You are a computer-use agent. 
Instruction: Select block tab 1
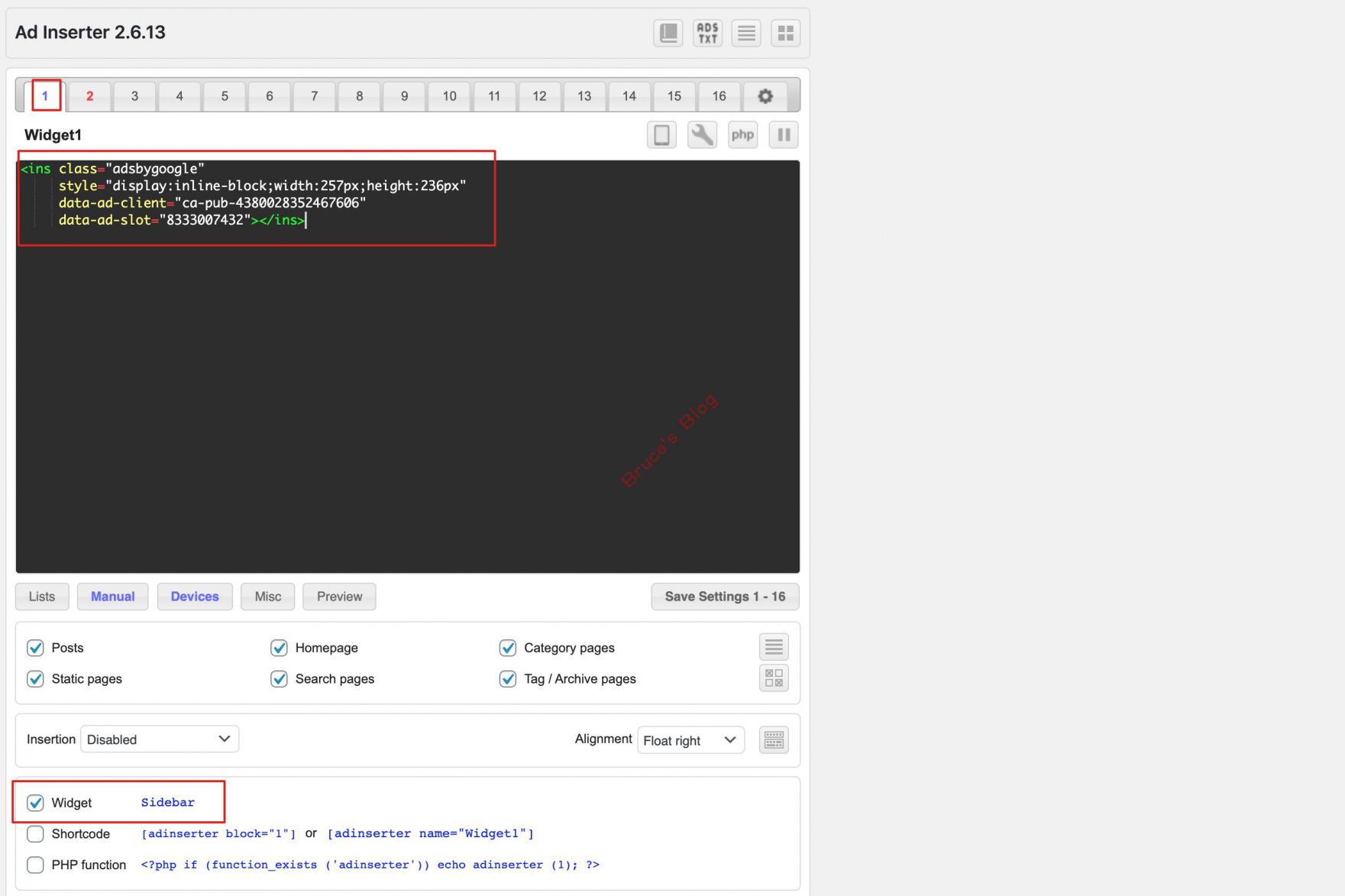click(x=45, y=96)
